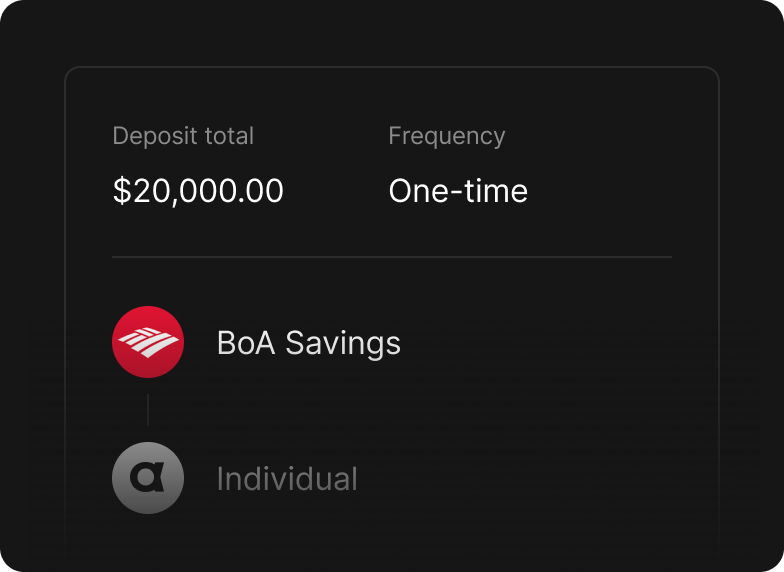784x572 pixels.
Task: Click the Bank of America logo icon
Action: (x=147, y=342)
